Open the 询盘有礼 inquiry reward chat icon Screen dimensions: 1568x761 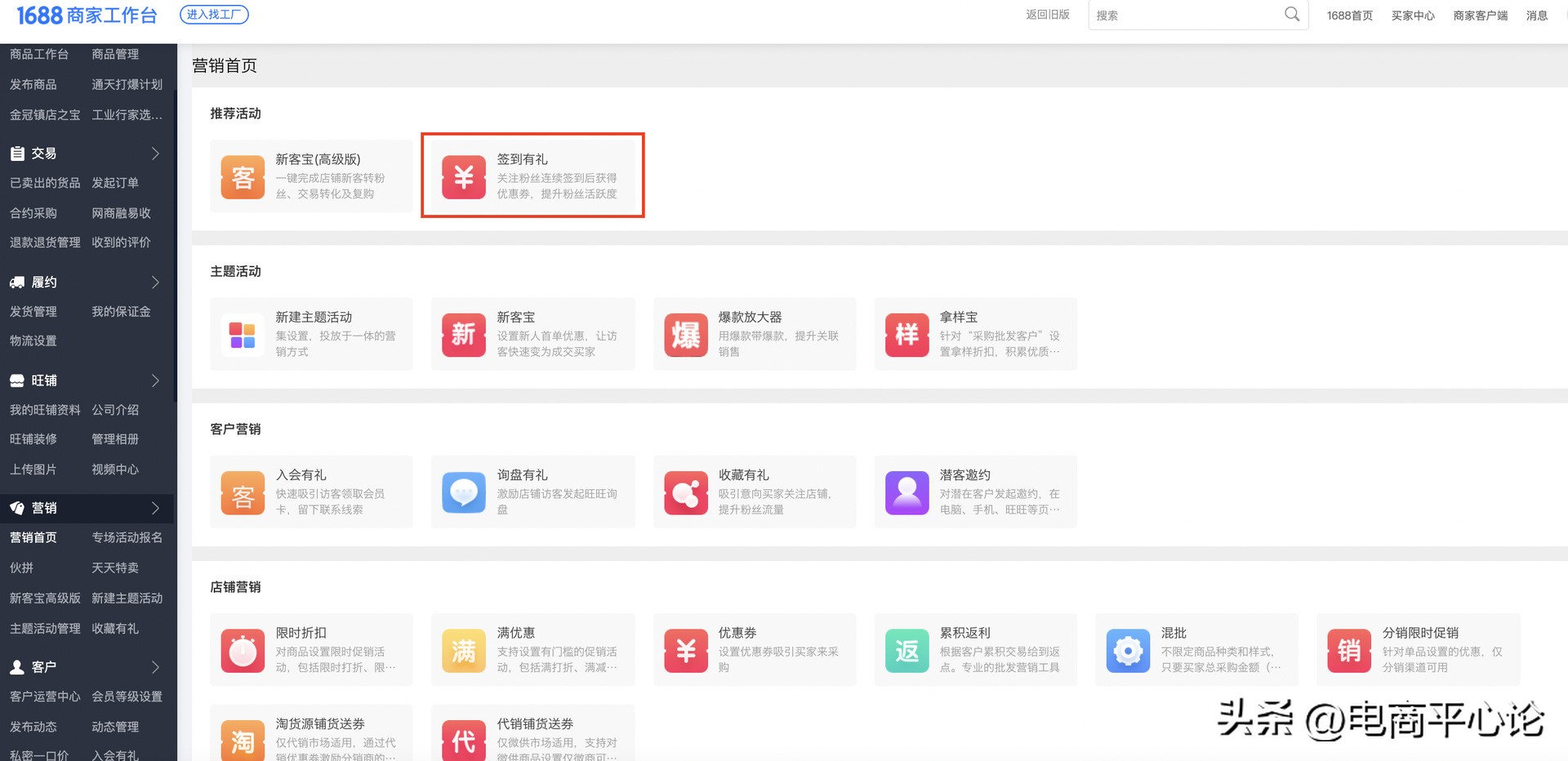[x=463, y=492]
